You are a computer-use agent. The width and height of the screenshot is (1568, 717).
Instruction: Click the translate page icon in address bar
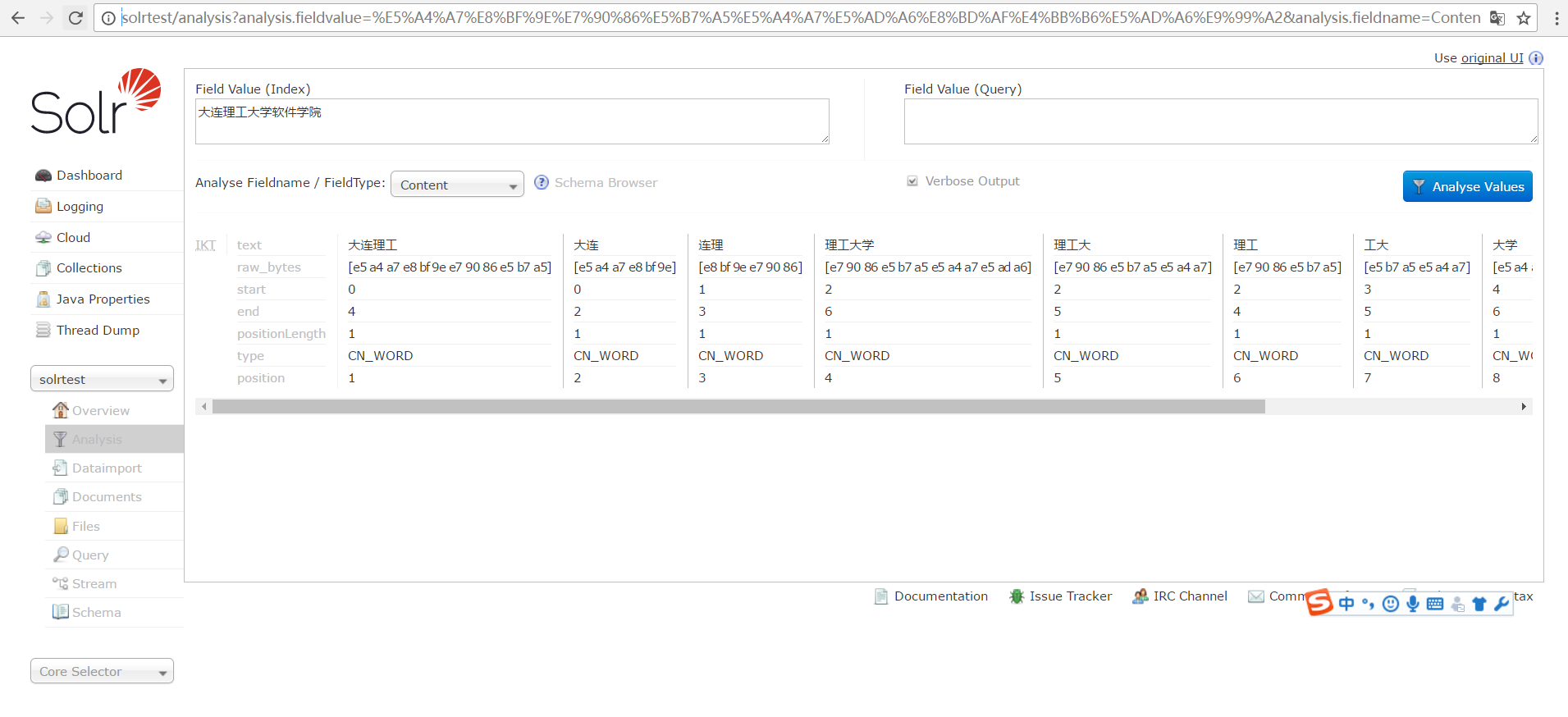pyautogui.click(x=1497, y=18)
